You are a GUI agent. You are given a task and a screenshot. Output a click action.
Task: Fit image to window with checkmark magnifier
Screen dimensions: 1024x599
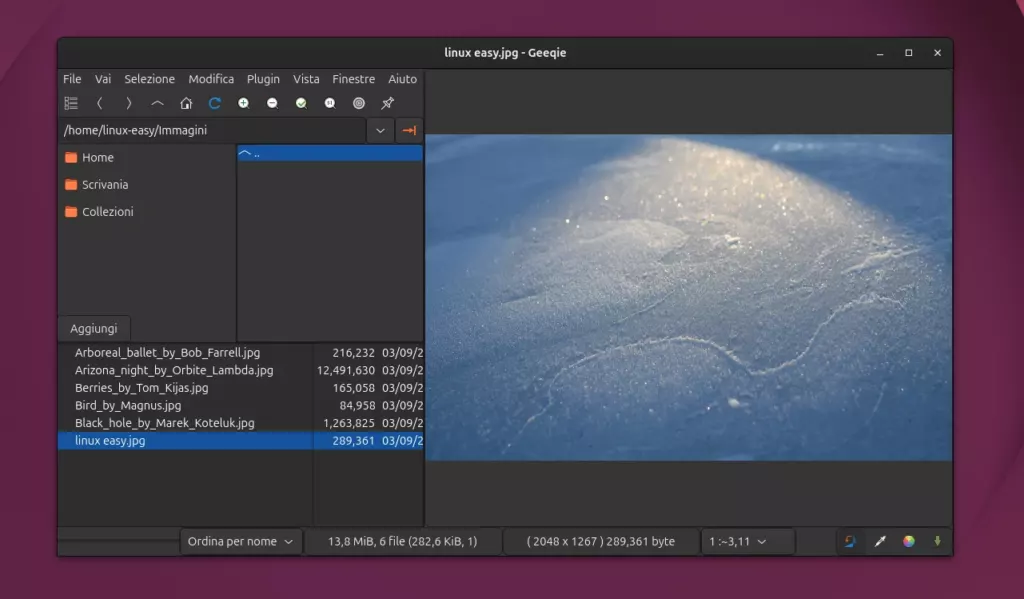coord(301,103)
